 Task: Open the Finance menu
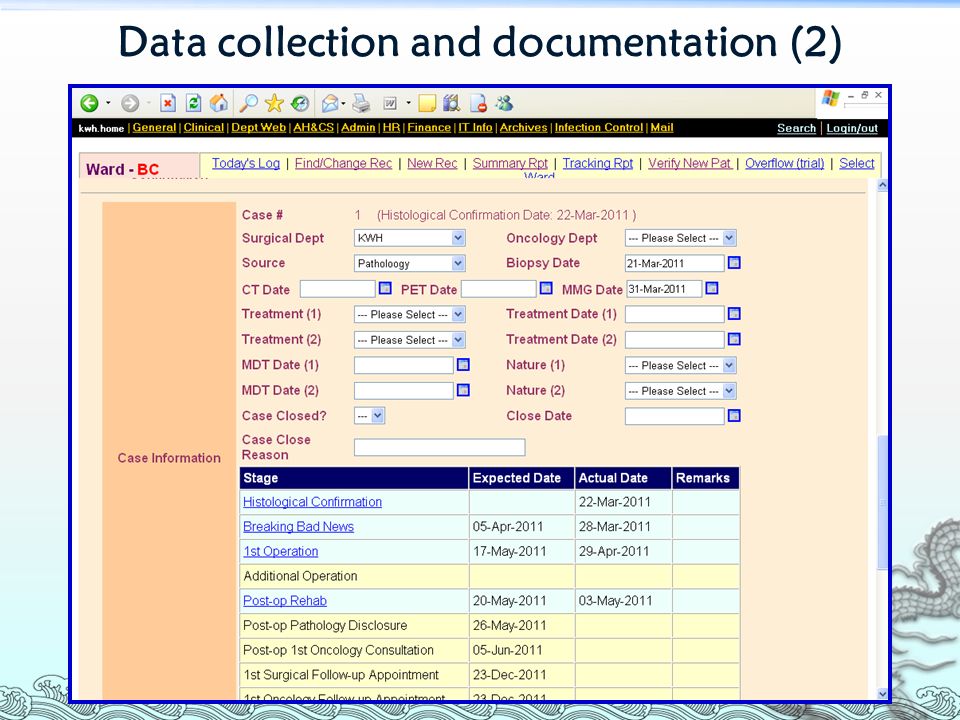pyautogui.click(x=429, y=127)
